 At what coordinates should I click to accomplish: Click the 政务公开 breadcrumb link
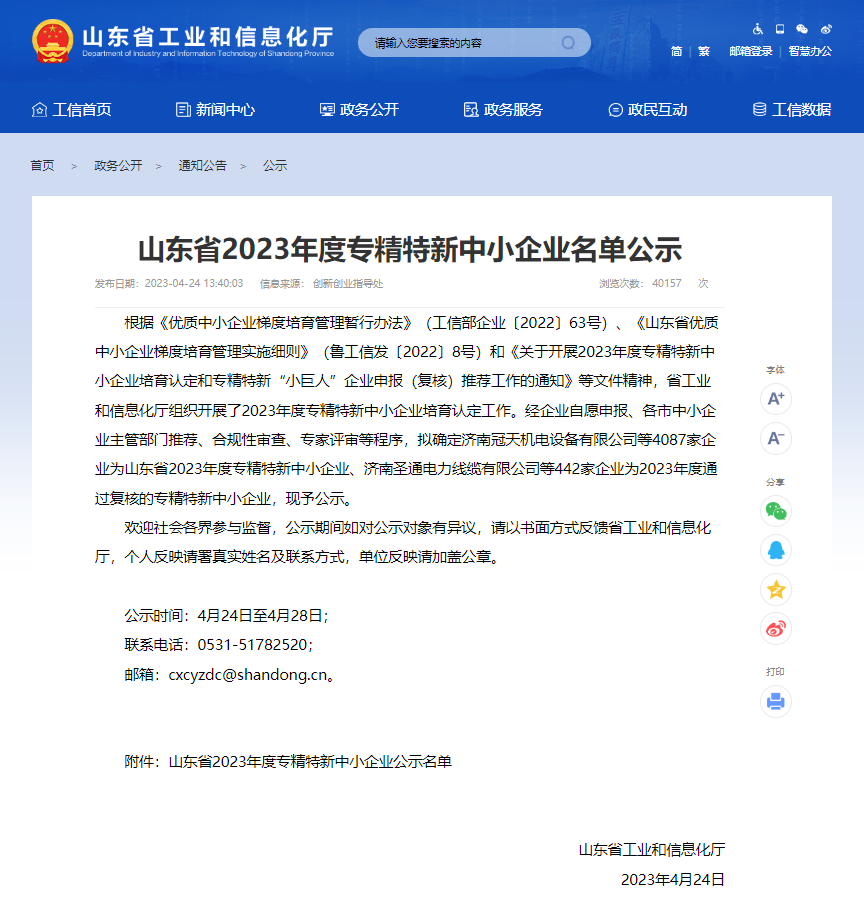(x=118, y=166)
